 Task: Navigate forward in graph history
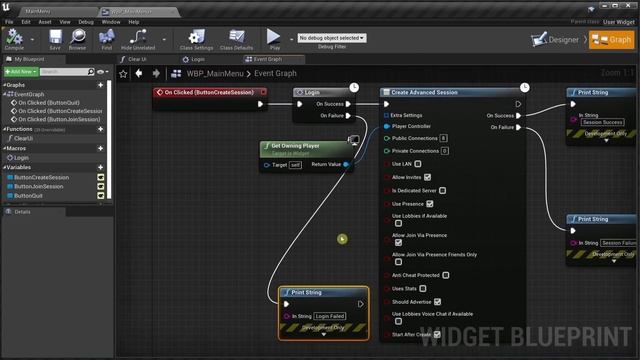[x=156, y=73]
